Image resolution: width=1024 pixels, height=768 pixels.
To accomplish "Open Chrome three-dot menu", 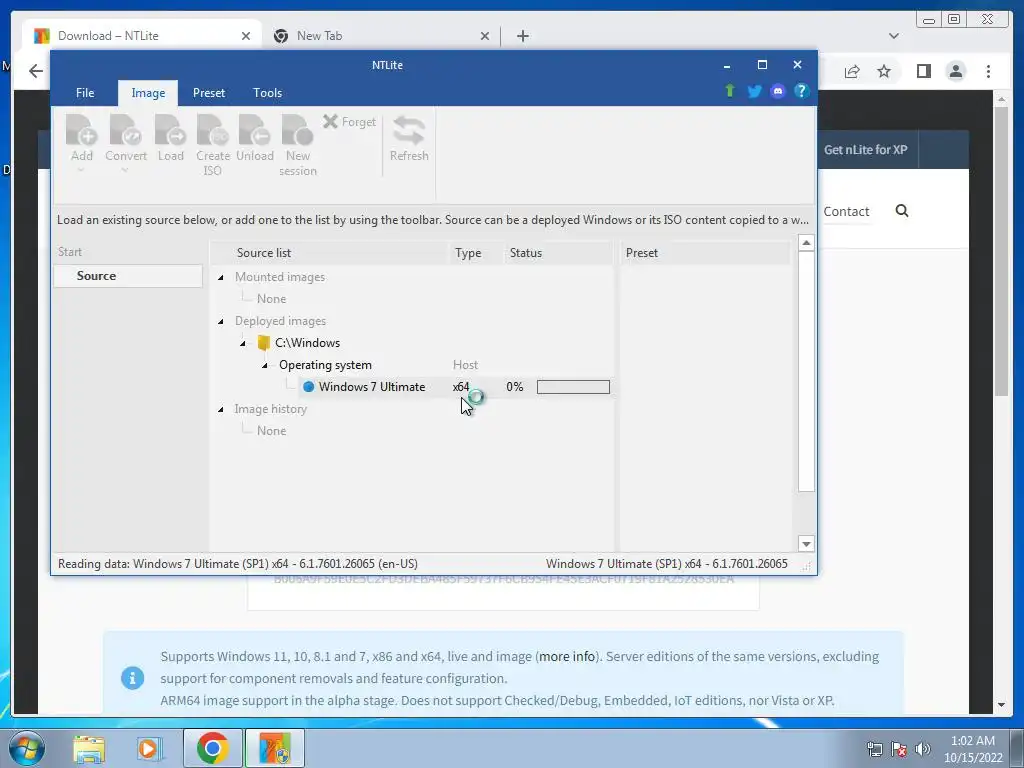I will point(988,71).
